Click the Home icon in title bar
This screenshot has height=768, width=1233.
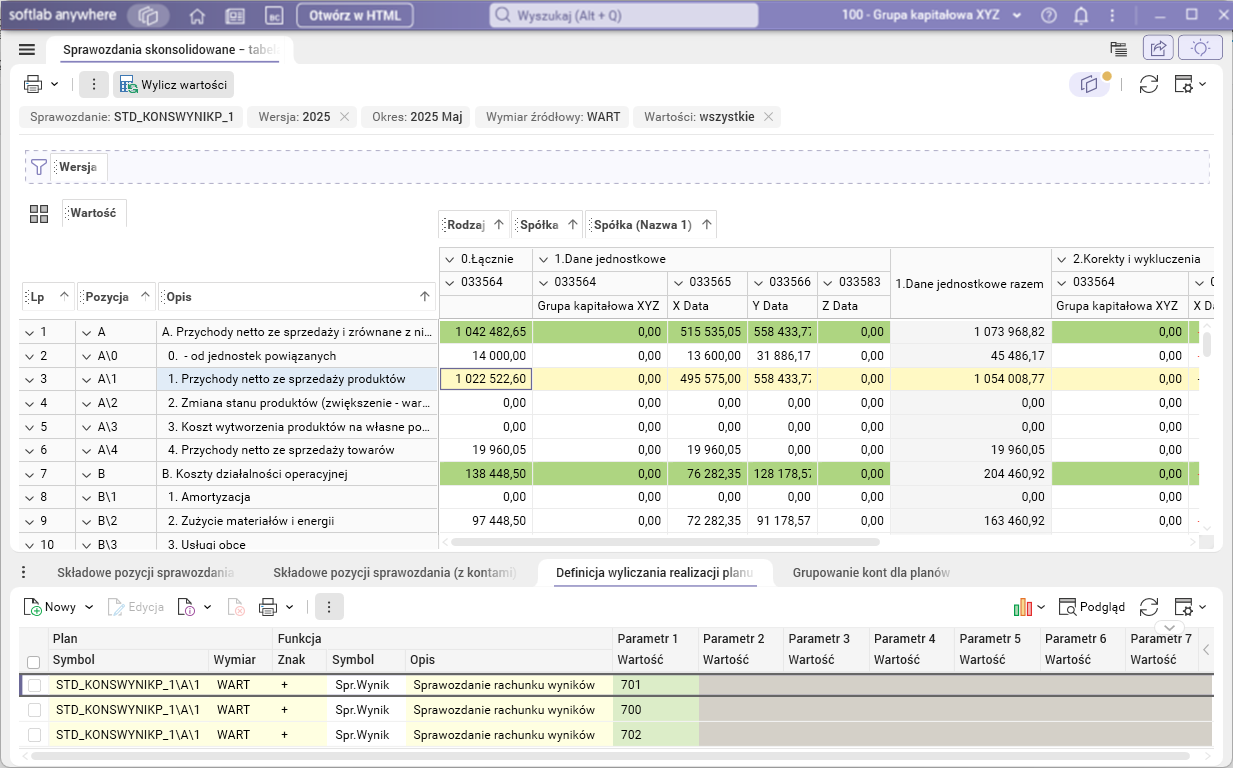197,16
